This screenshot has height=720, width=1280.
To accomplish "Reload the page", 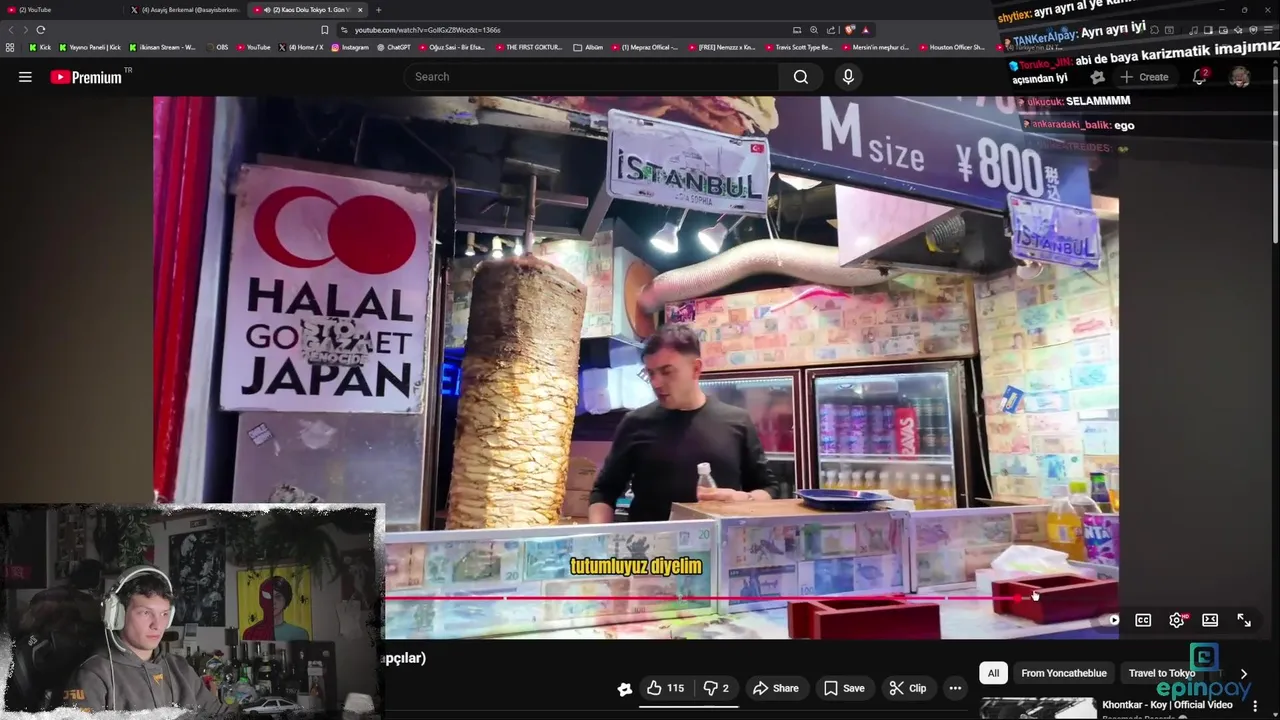I will tap(41, 30).
